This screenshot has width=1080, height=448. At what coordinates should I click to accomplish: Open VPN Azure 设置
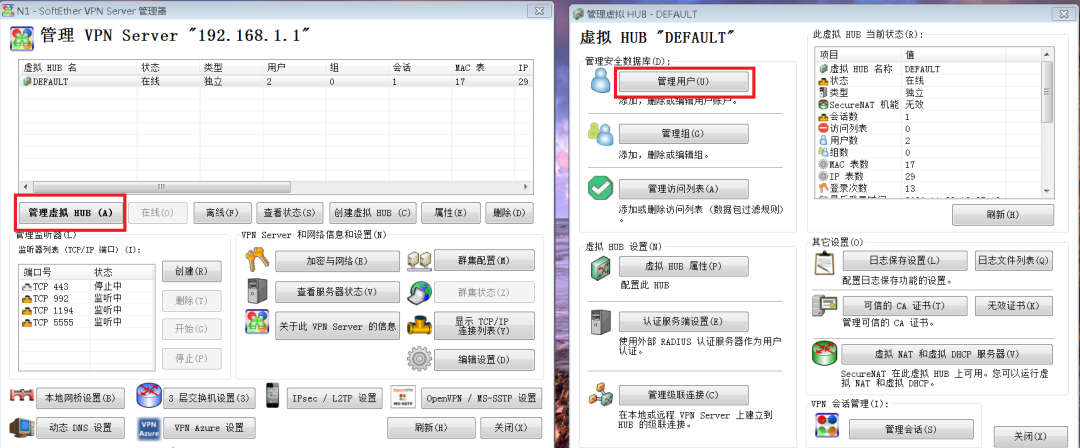209,428
